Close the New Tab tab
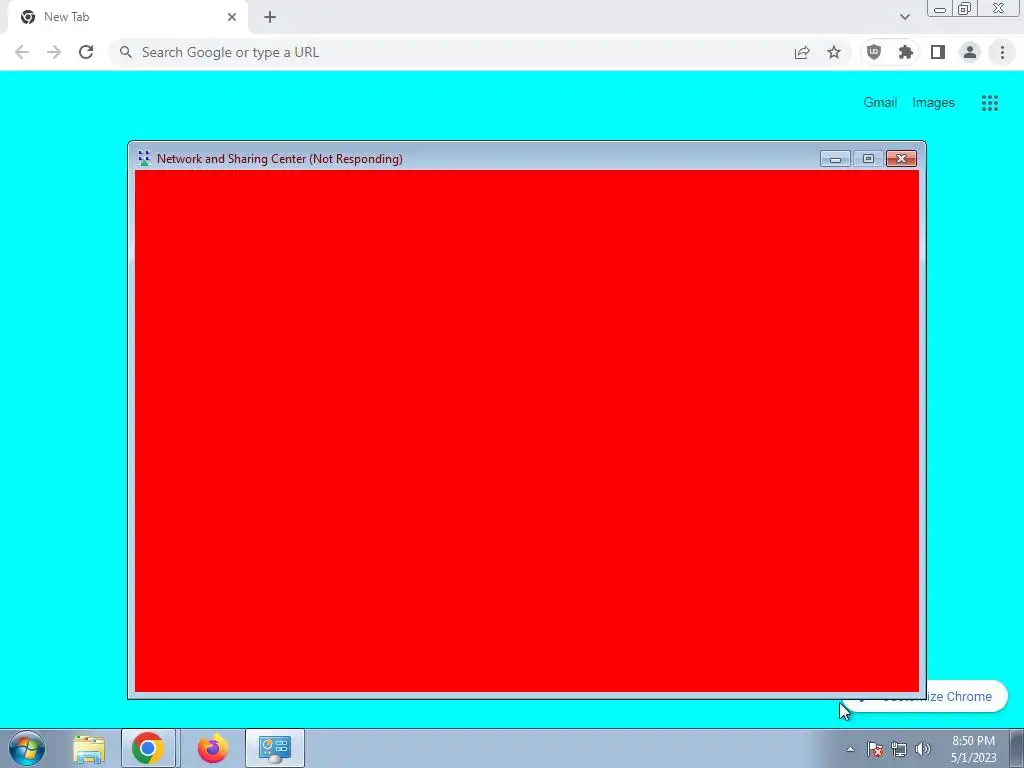The width and height of the screenshot is (1024, 768). click(232, 17)
